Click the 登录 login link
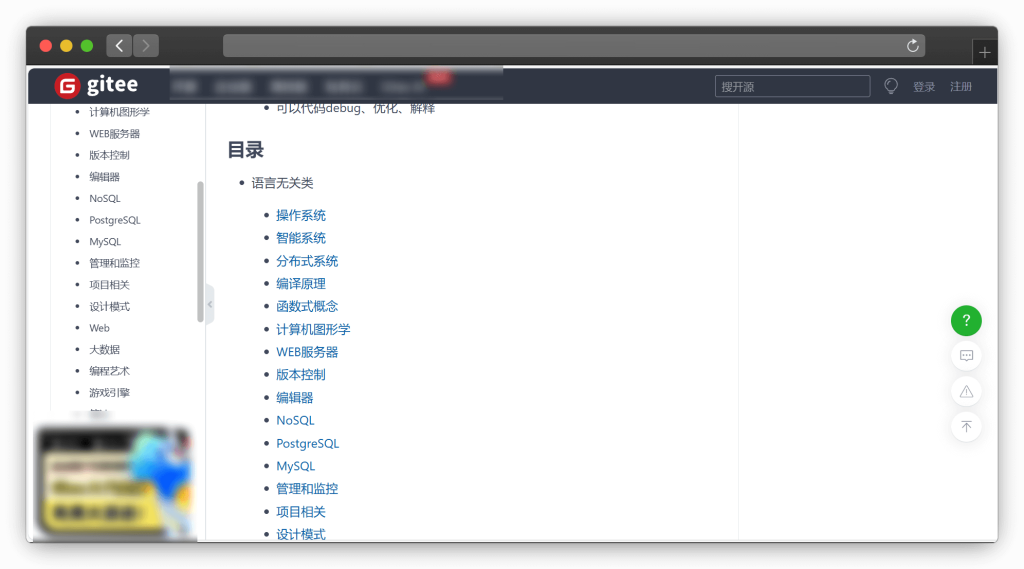 923,87
